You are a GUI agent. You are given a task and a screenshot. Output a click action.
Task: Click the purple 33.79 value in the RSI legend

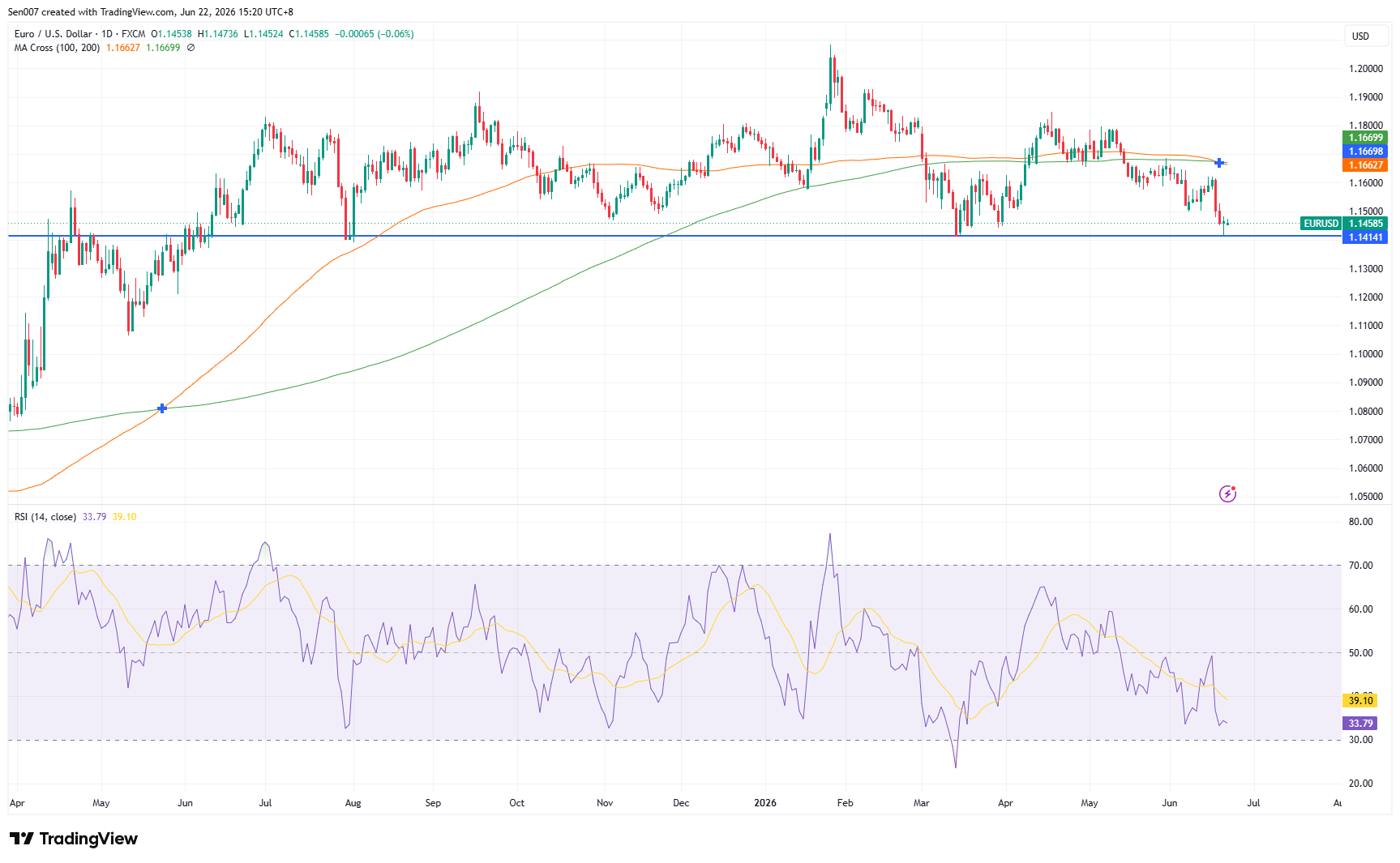tap(94, 517)
